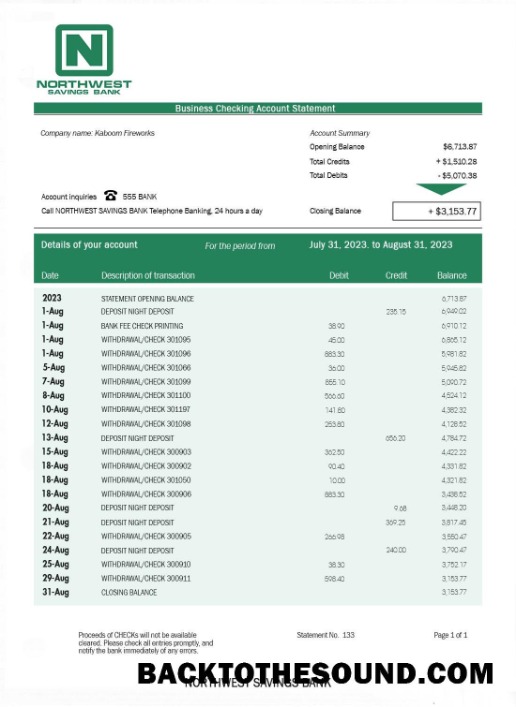Select WITHDRAWAL/CHECK 300910 entry

coord(146,565)
